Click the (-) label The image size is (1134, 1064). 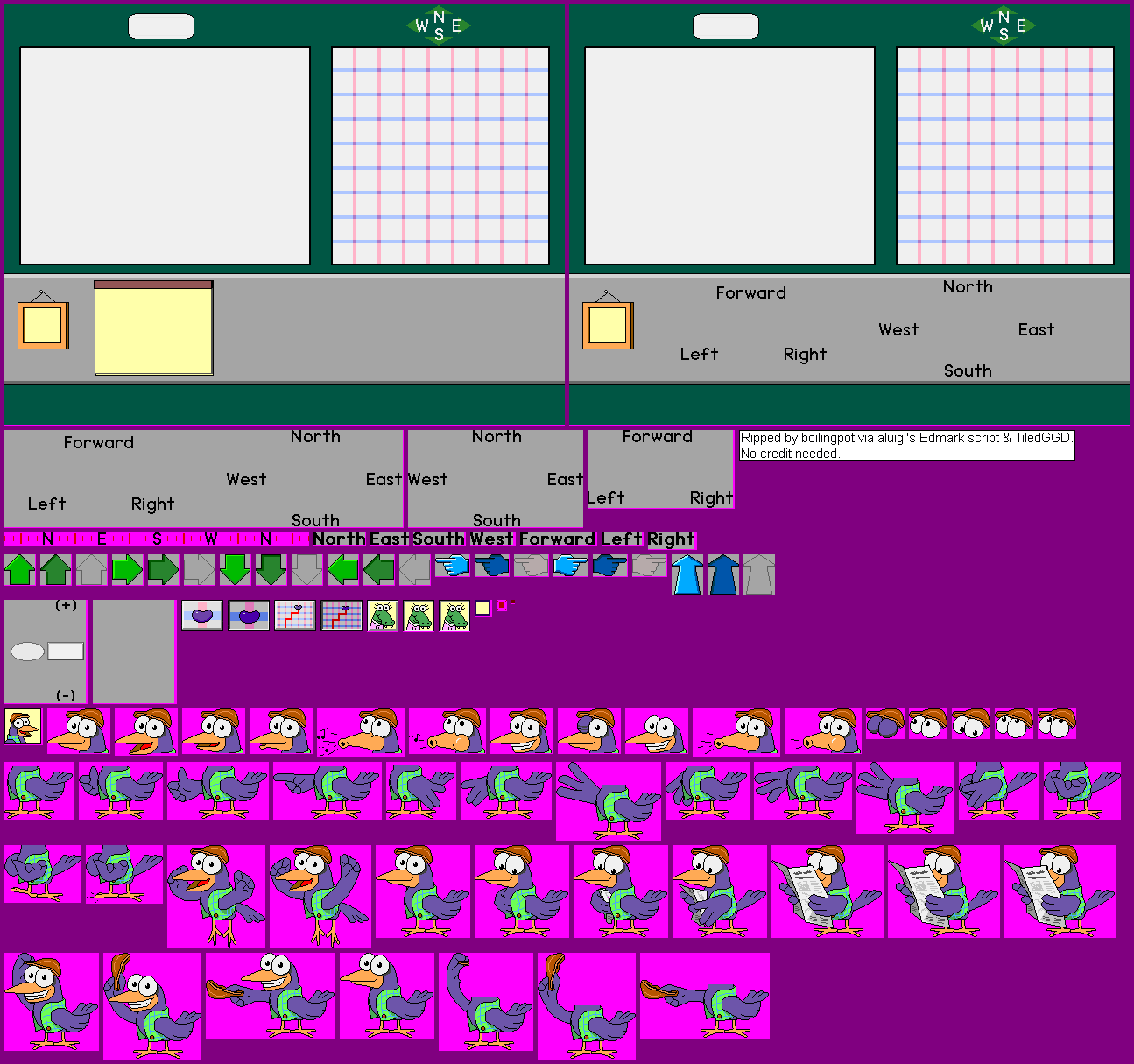[66, 695]
